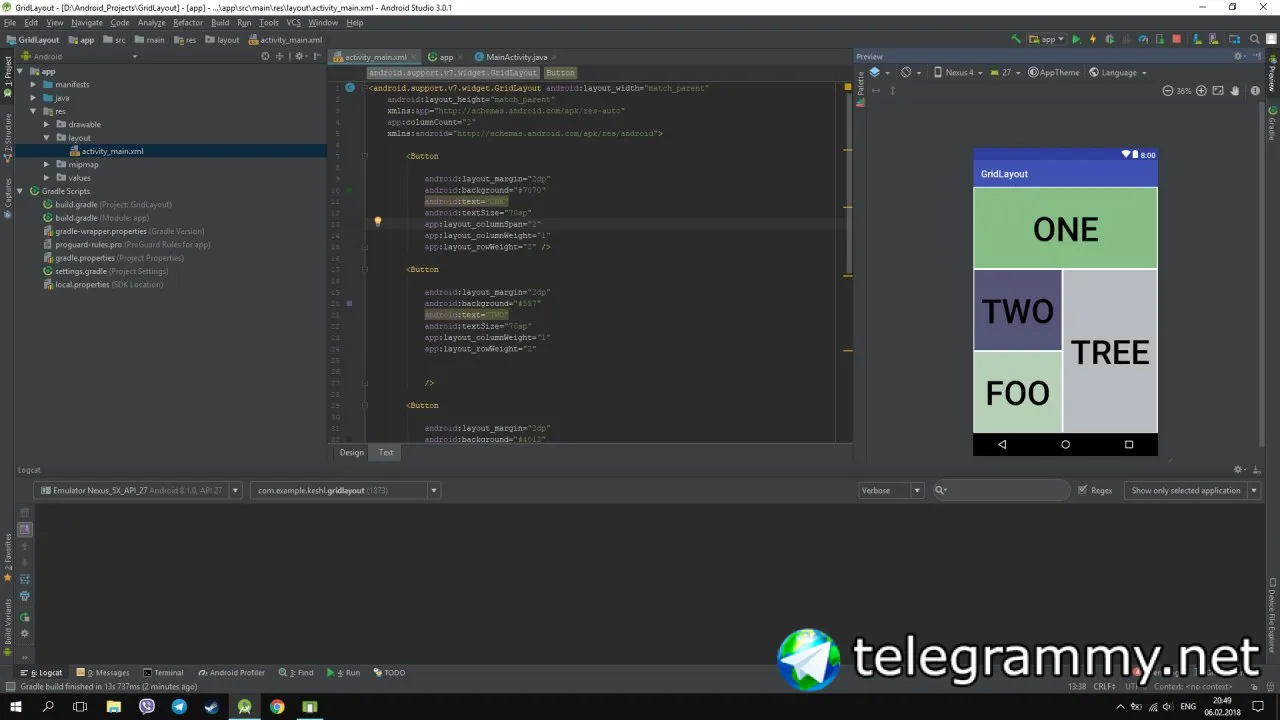Apply changes with the lightning bolt icon
The width and height of the screenshot is (1280, 720).
pyautogui.click(x=1093, y=40)
